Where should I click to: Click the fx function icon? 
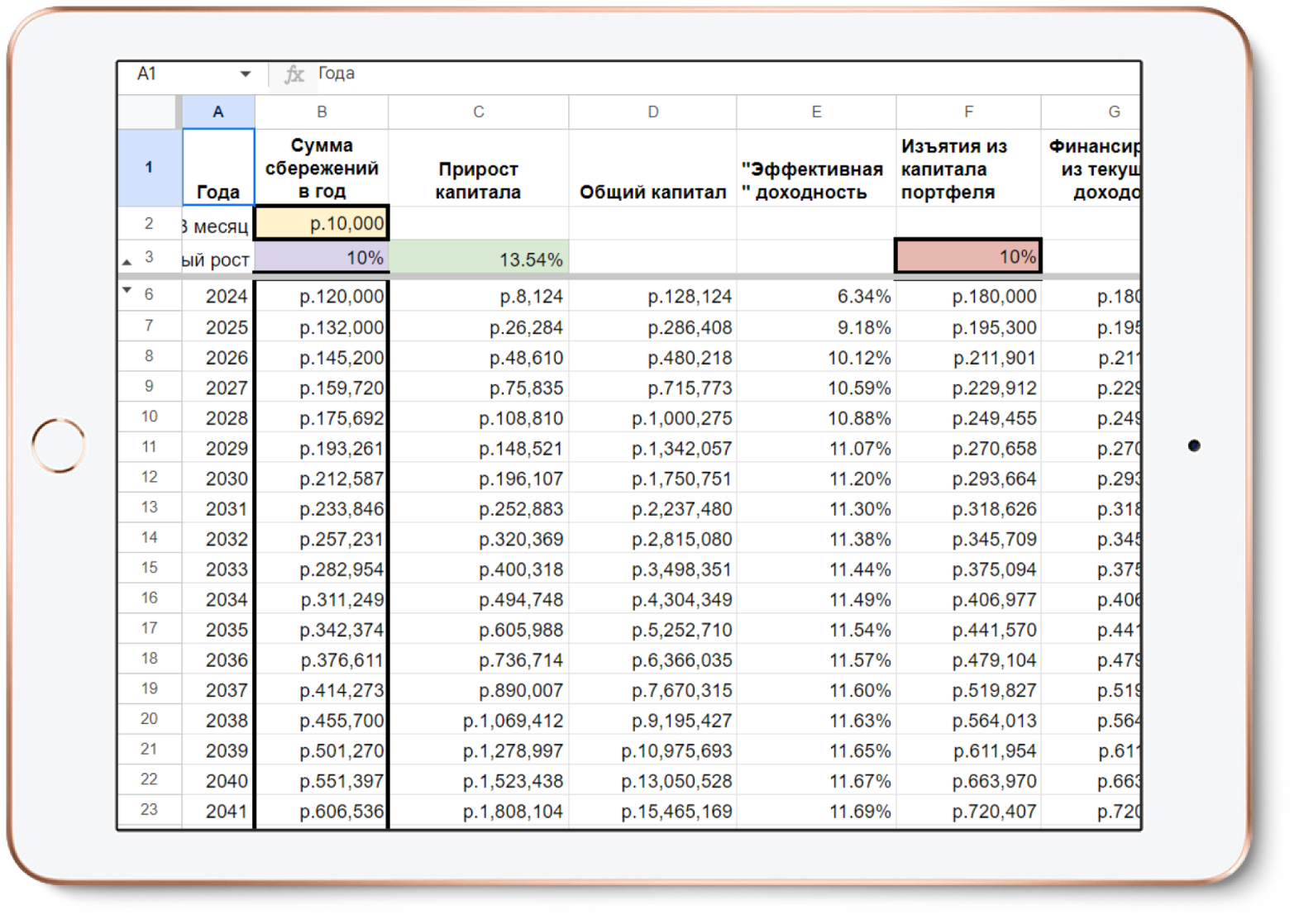pyautogui.click(x=294, y=74)
